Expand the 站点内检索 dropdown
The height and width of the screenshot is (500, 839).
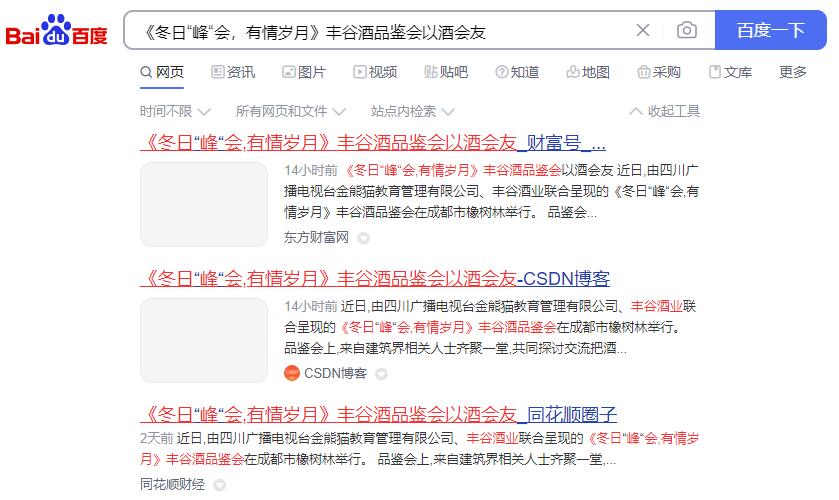click(x=413, y=111)
